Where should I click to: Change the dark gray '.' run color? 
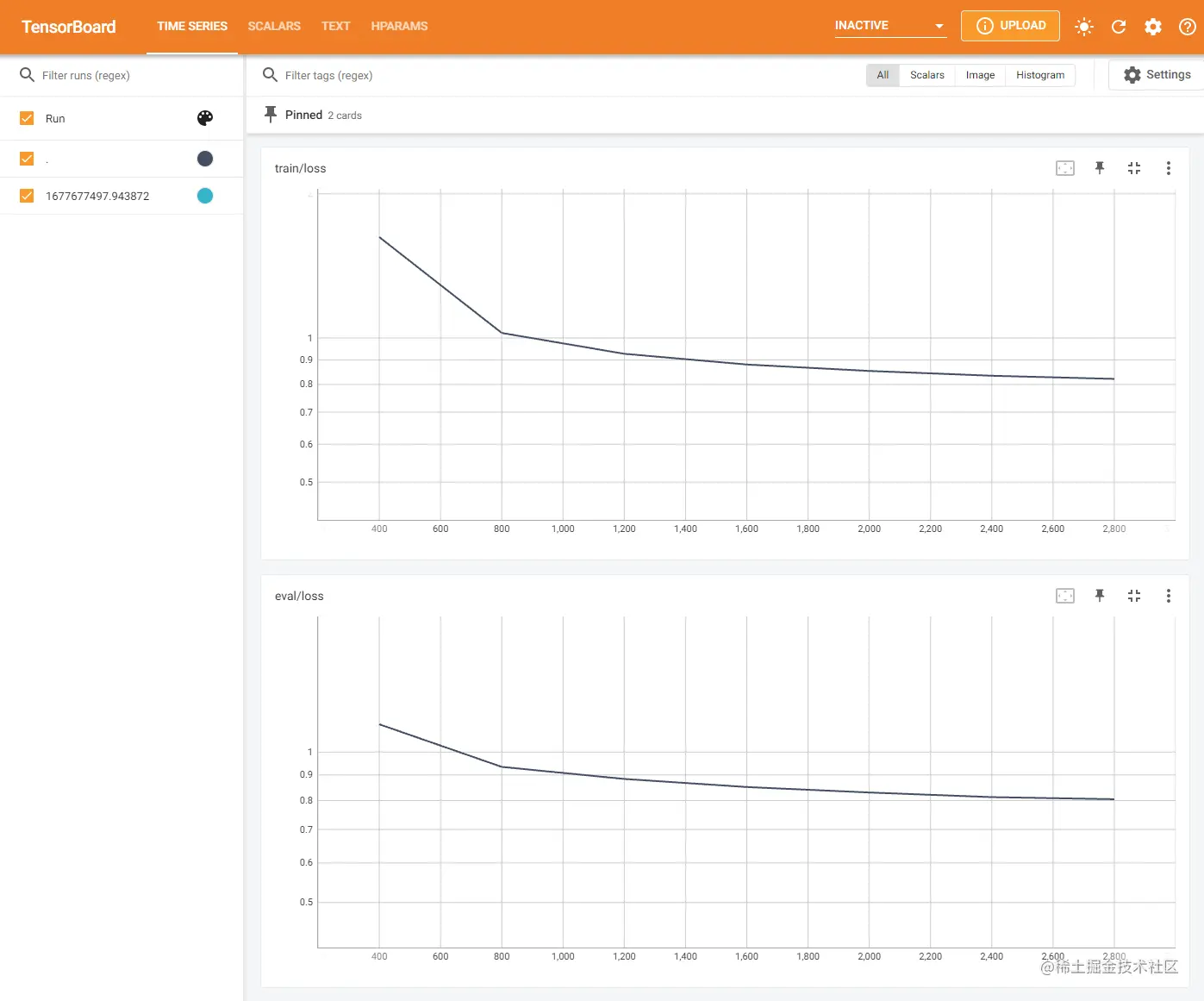point(205,159)
